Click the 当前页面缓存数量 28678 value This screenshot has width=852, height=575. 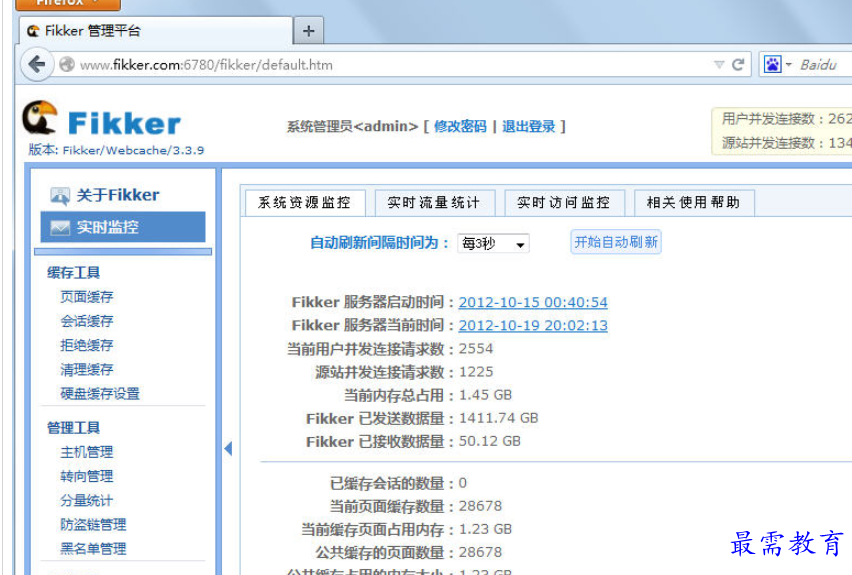(480, 506)
